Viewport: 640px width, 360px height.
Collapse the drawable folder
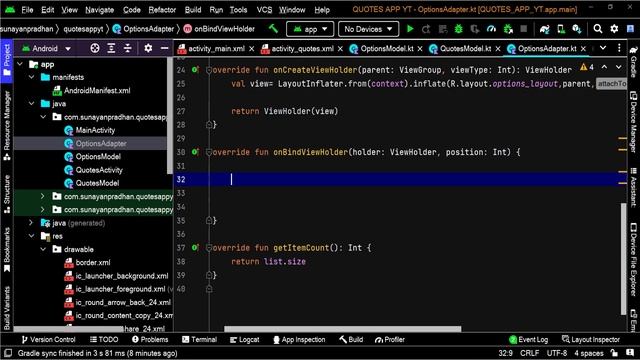43,249
